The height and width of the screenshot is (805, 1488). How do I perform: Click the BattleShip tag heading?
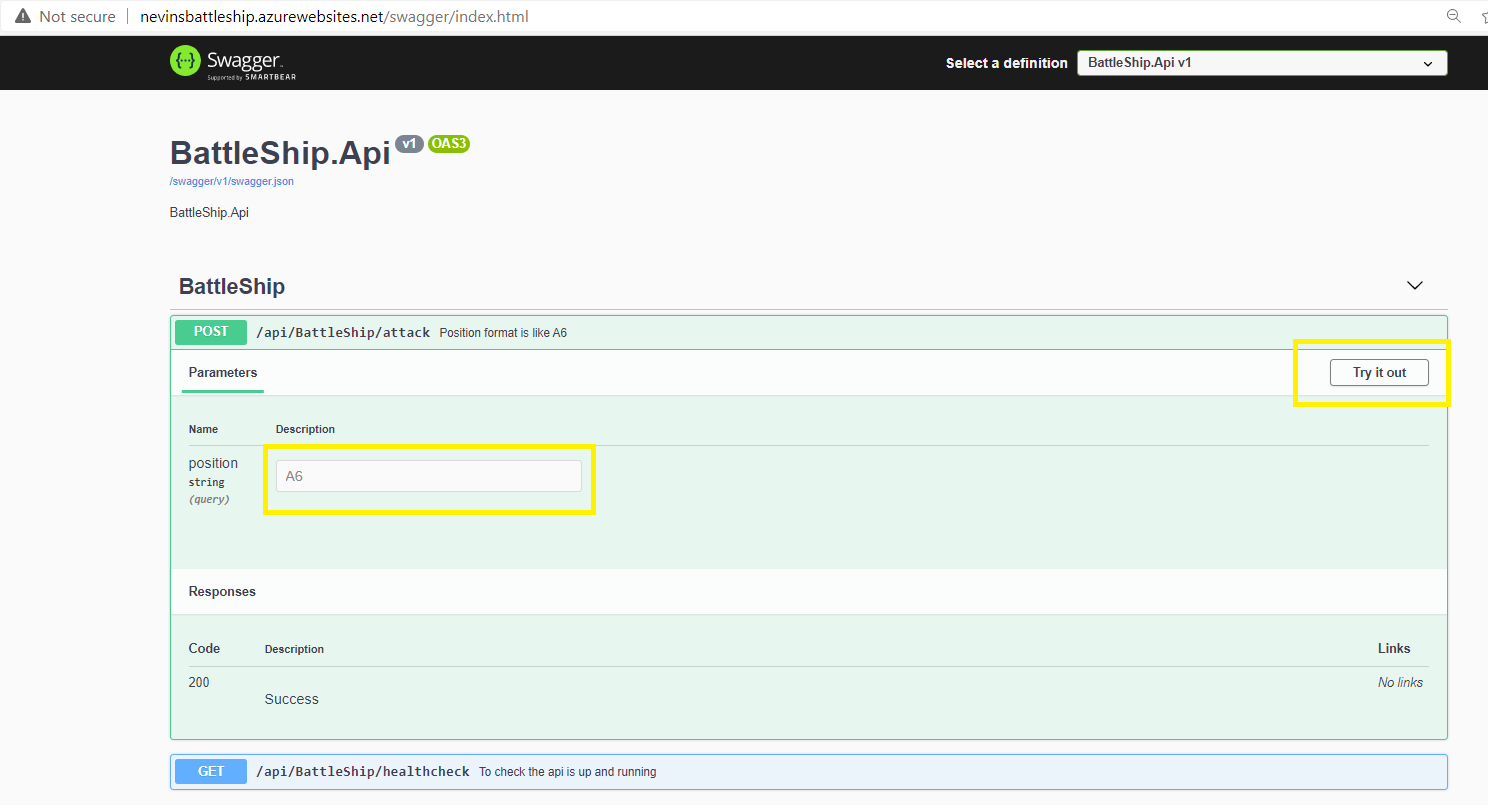(232, 287)
